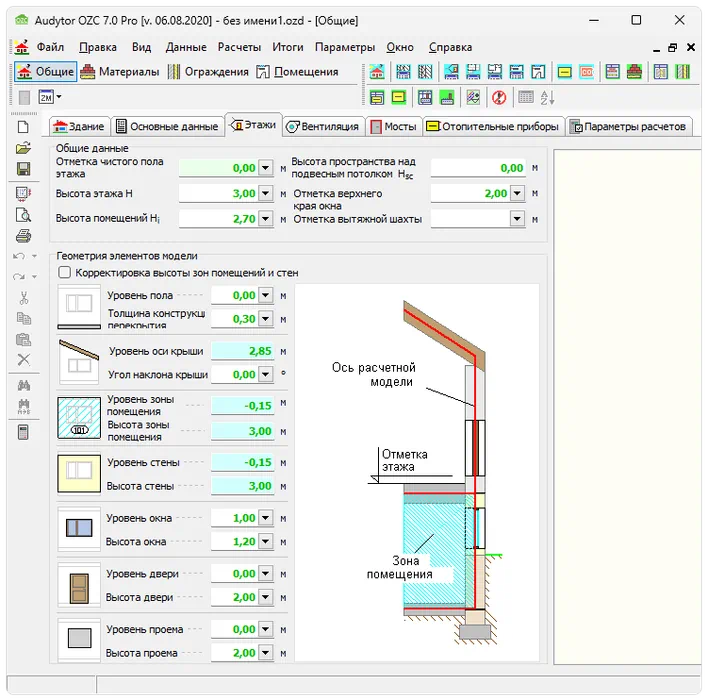Click the Помещения toolbar button
Screen dimensions: 708x700
coord(298,72)
